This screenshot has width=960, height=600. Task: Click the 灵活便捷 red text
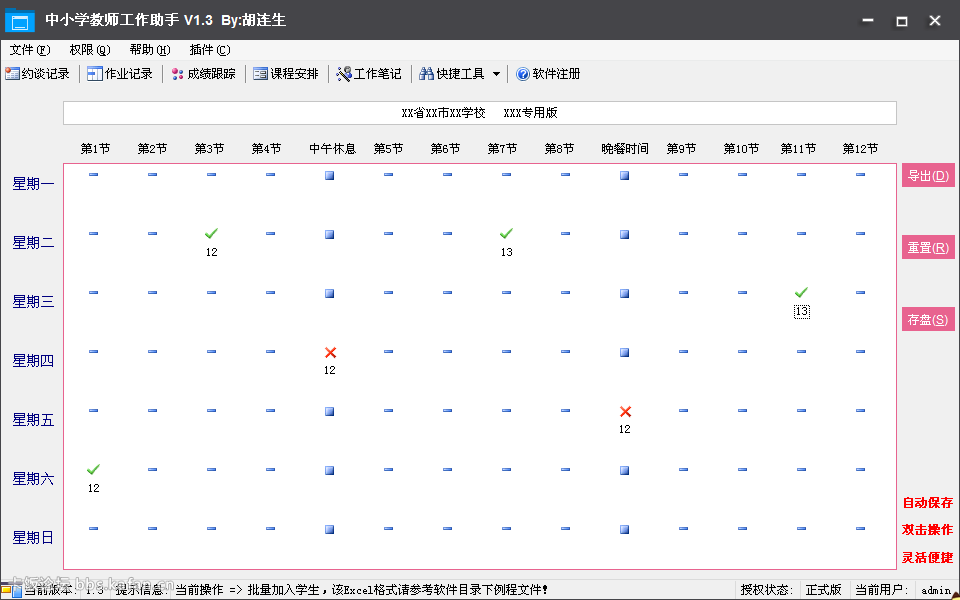point(928,558)
